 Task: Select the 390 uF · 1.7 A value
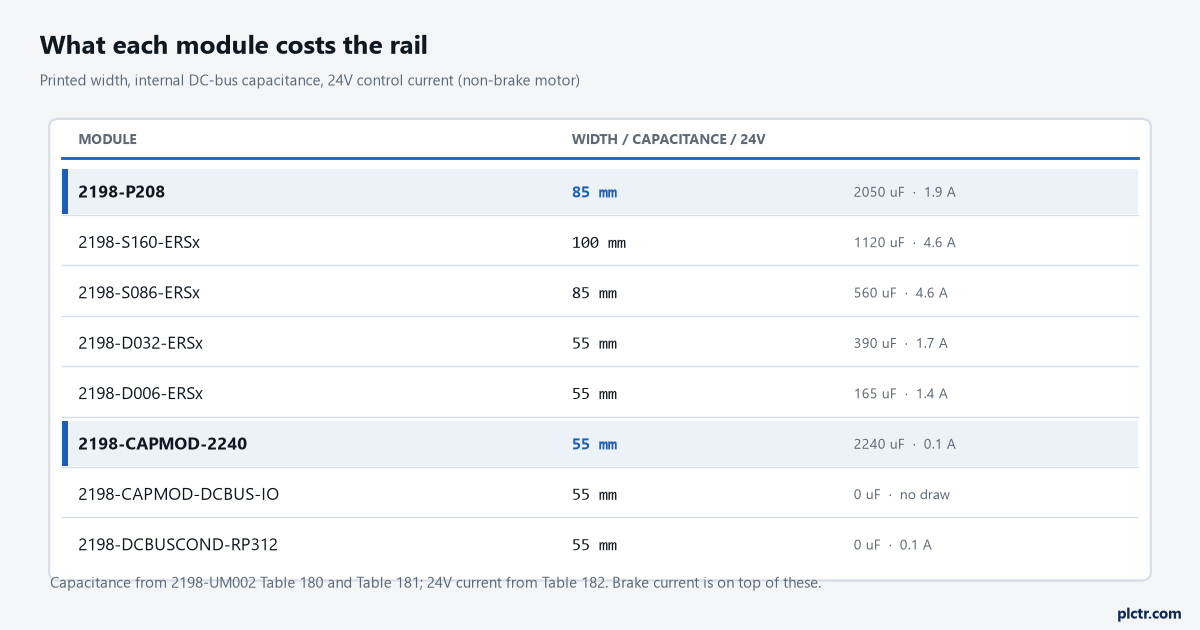point(901,343)
